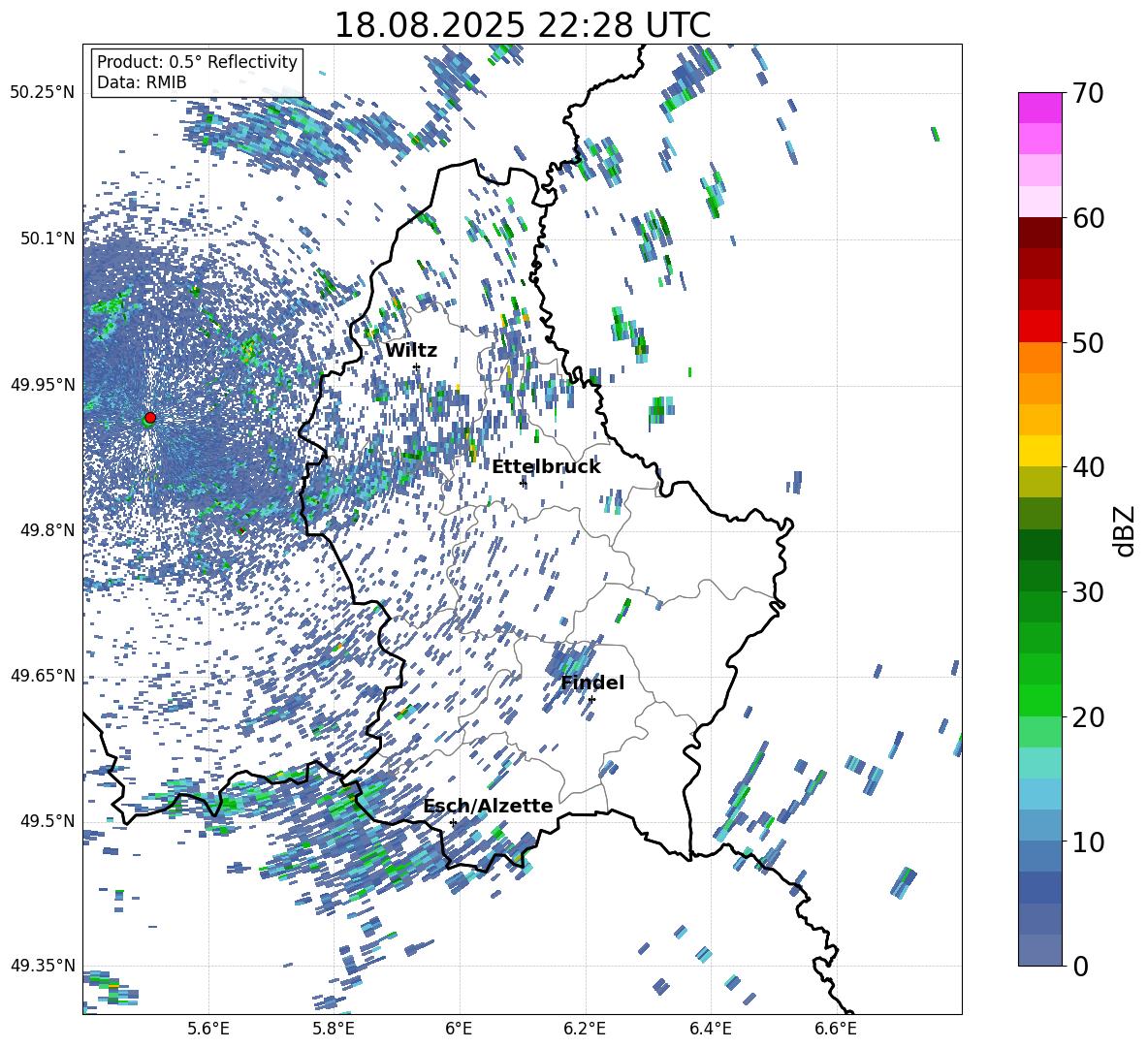
Task: Click the 6°E longitude tick label
Action: 459,1029
